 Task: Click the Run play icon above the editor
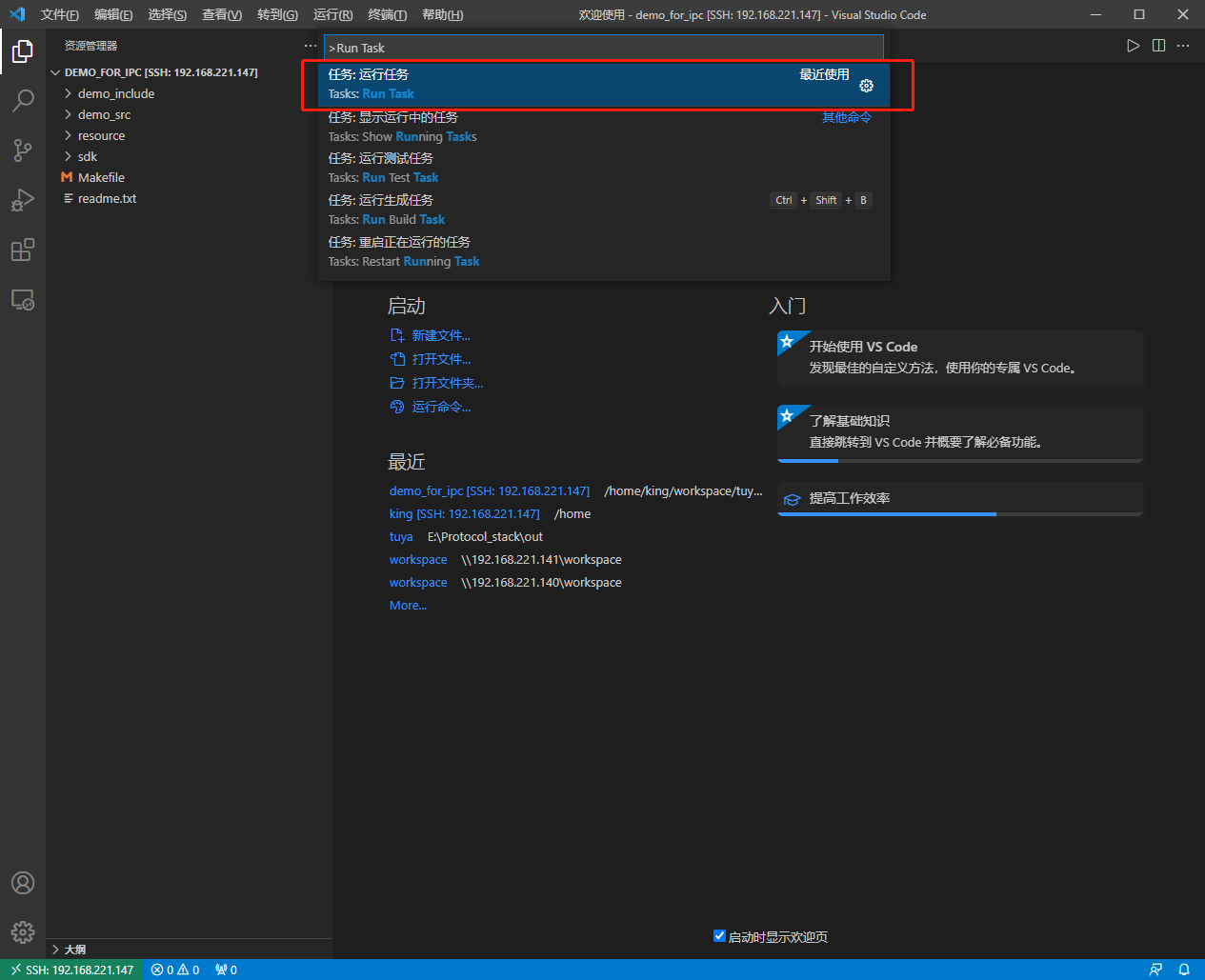[x=1133, y=45]
